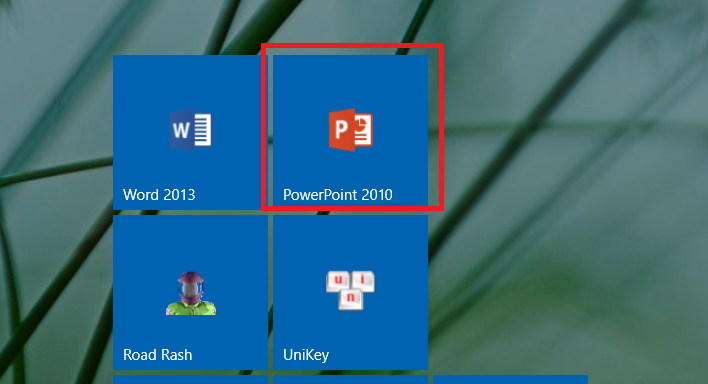Click the "PowerPoint 2010" label text
Screen dimensions: 708x384
338,195
